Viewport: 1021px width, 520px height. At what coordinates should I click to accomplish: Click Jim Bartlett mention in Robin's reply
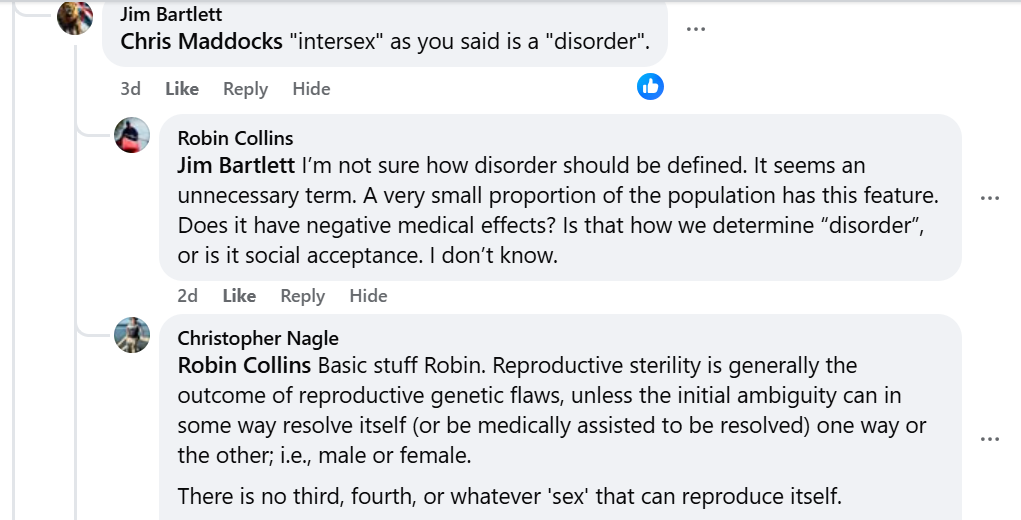236,164
